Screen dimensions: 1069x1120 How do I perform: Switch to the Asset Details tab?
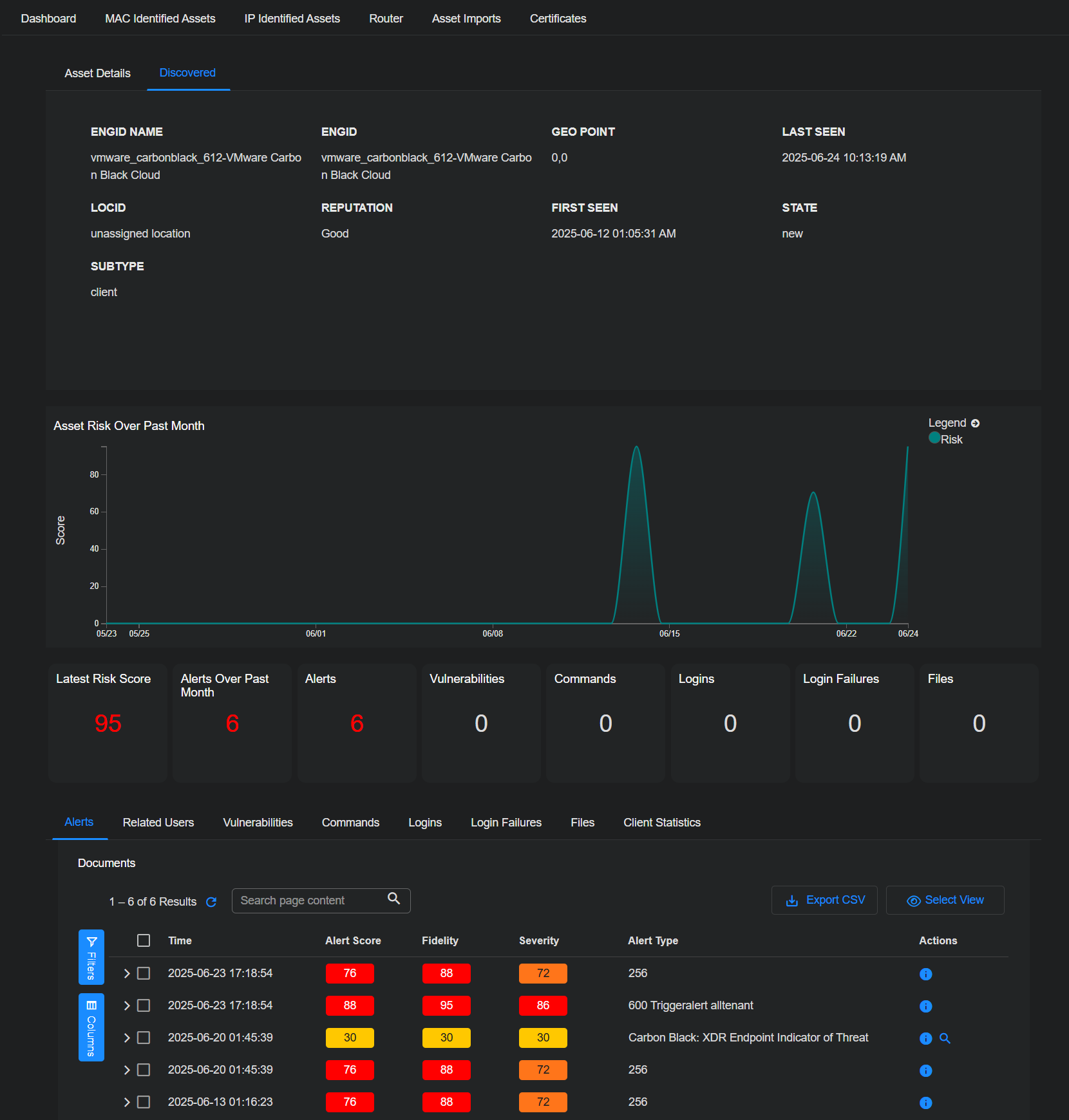pos(97,73)
